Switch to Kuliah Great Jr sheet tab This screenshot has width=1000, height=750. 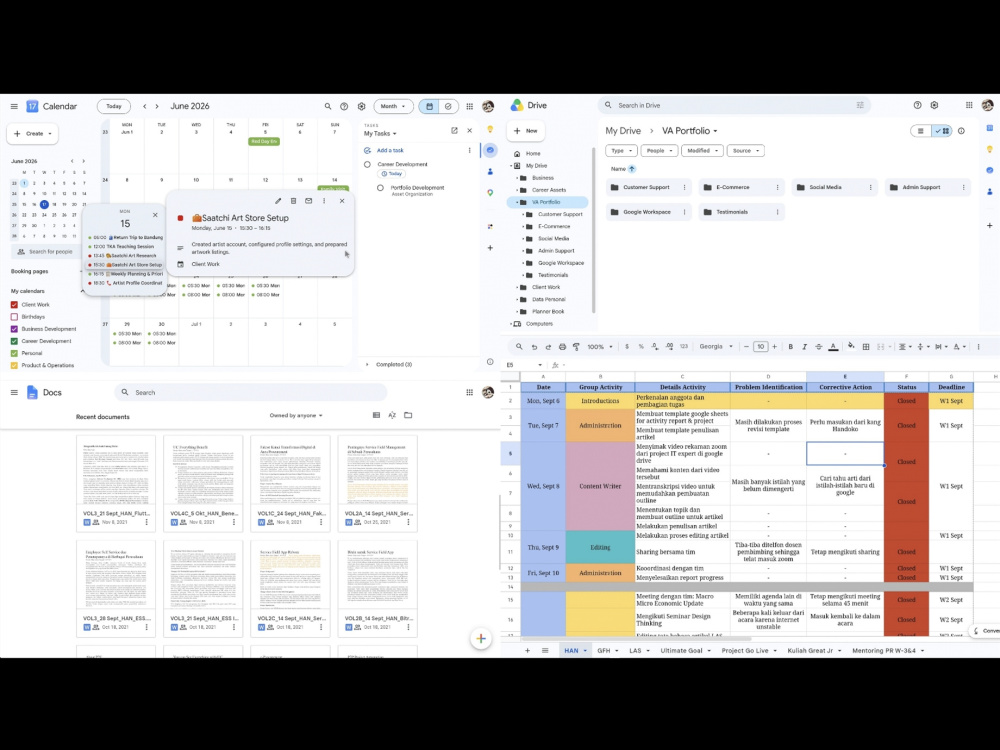coord(814,651)
